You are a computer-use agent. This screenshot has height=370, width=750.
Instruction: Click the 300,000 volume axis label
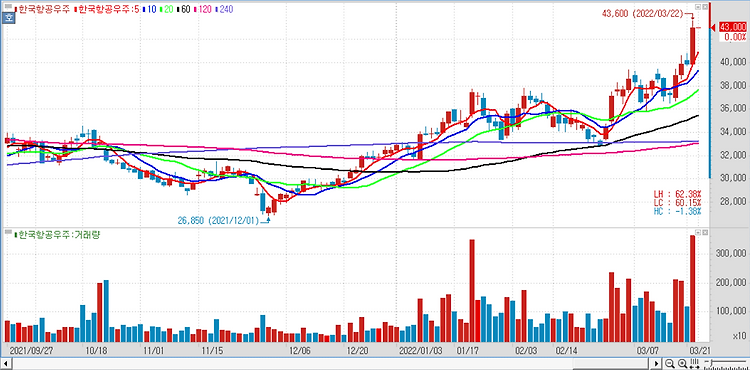click(731, 253)
